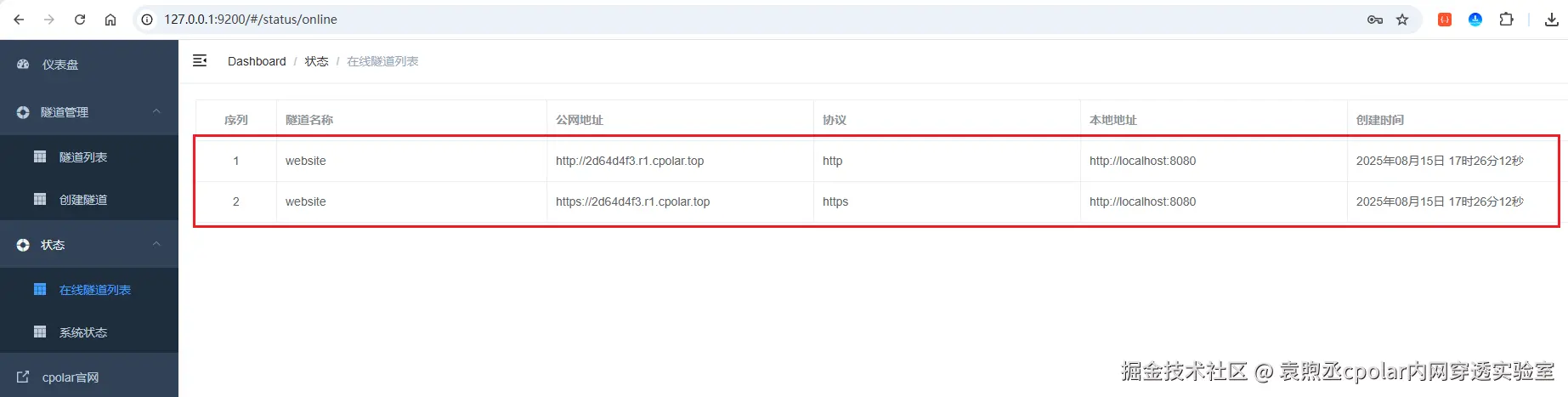This screenshot has height=397, width=1568.
Task: Open the browser downloads icon
Action: click(x=1551, y=20)
